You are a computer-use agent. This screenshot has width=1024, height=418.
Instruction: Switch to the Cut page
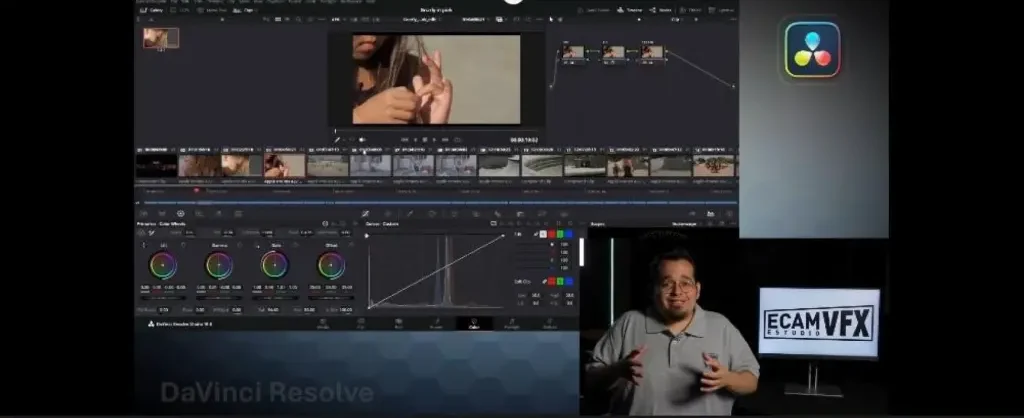pyautogui.click(x=360, y=323)
